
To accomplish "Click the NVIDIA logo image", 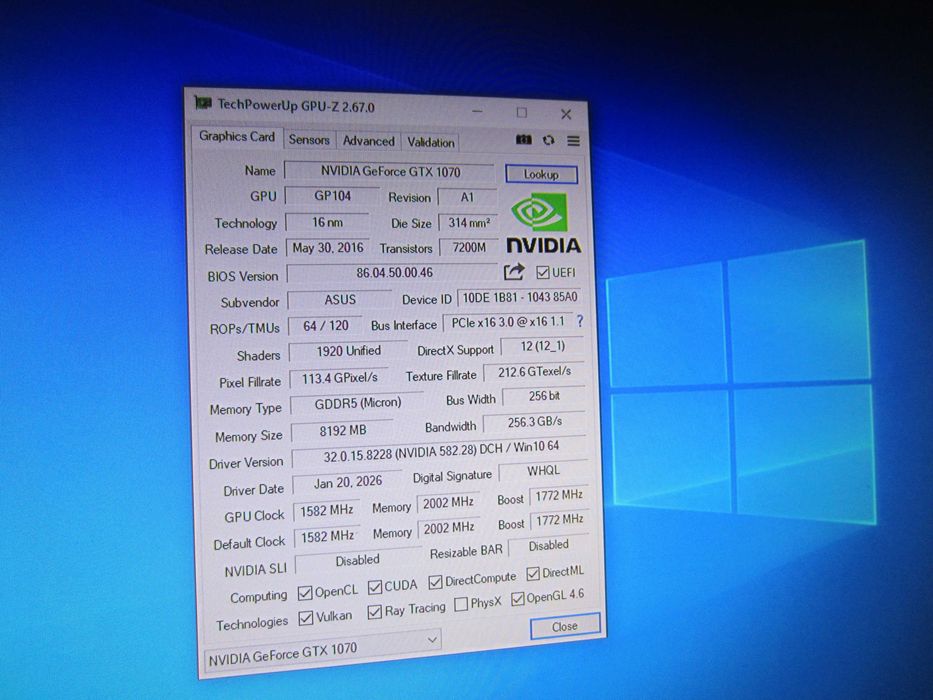I will pos(544,222).
